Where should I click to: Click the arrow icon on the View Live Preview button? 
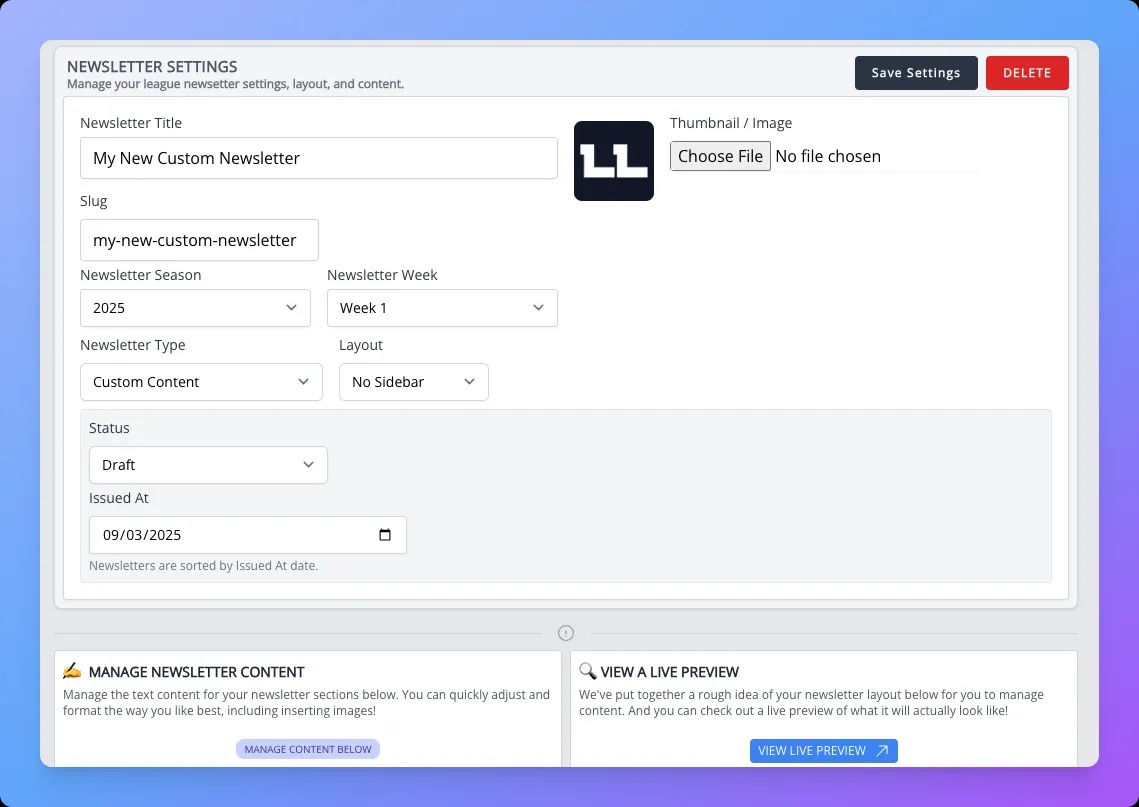point(882,751)
